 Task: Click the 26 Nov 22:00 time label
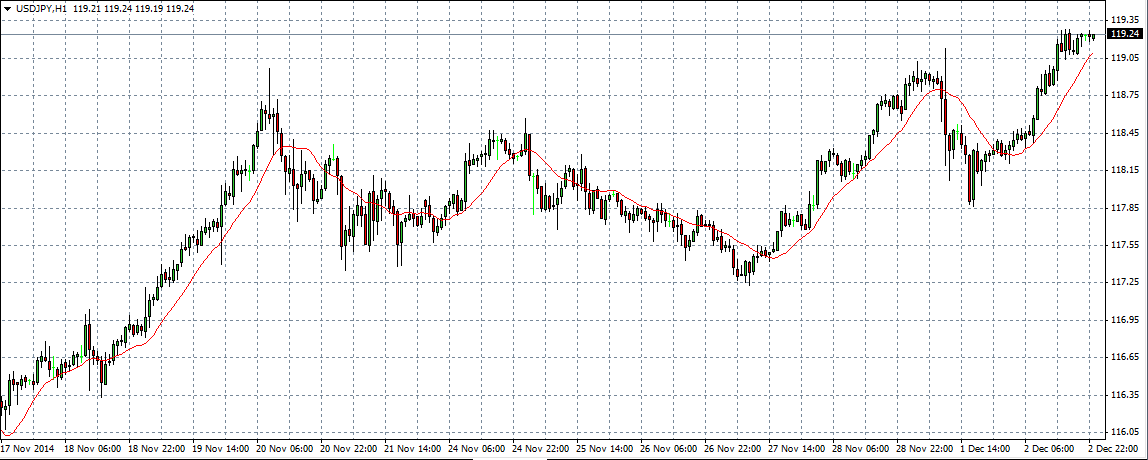734,450
